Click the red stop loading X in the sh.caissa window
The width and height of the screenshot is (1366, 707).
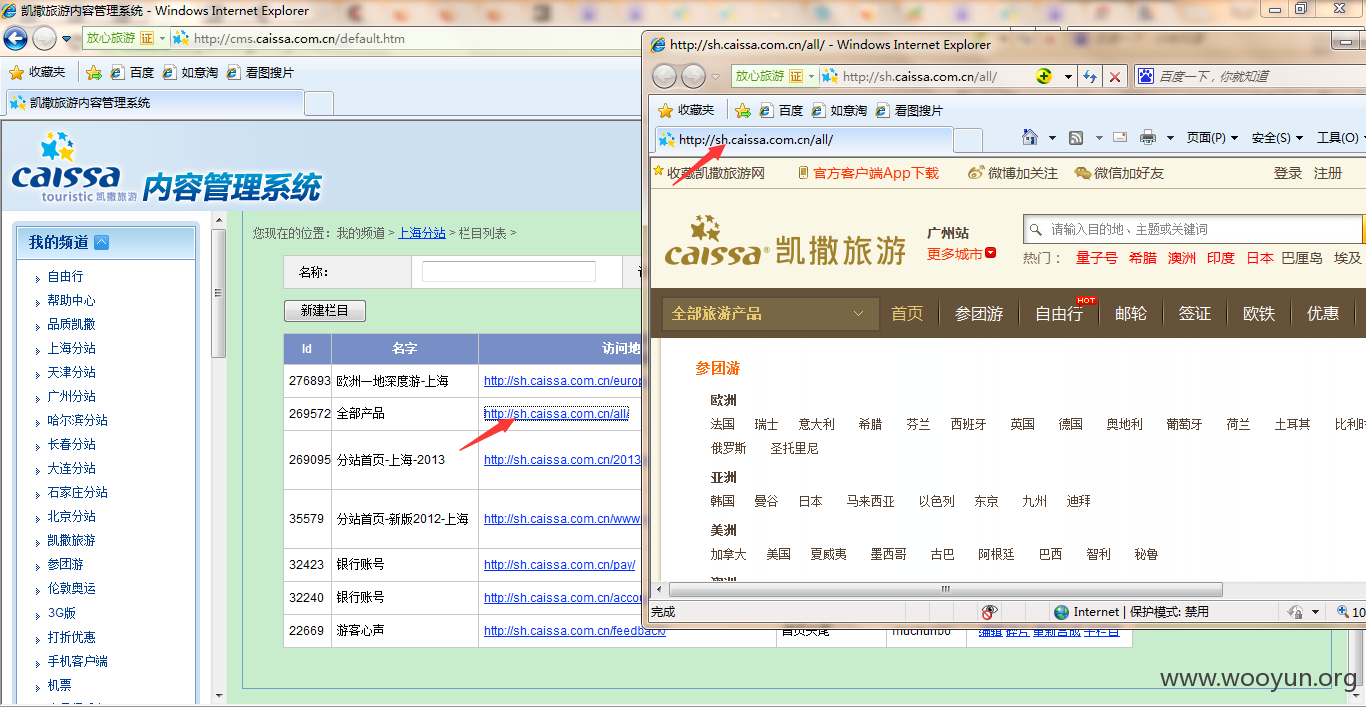coord(1115,76)
